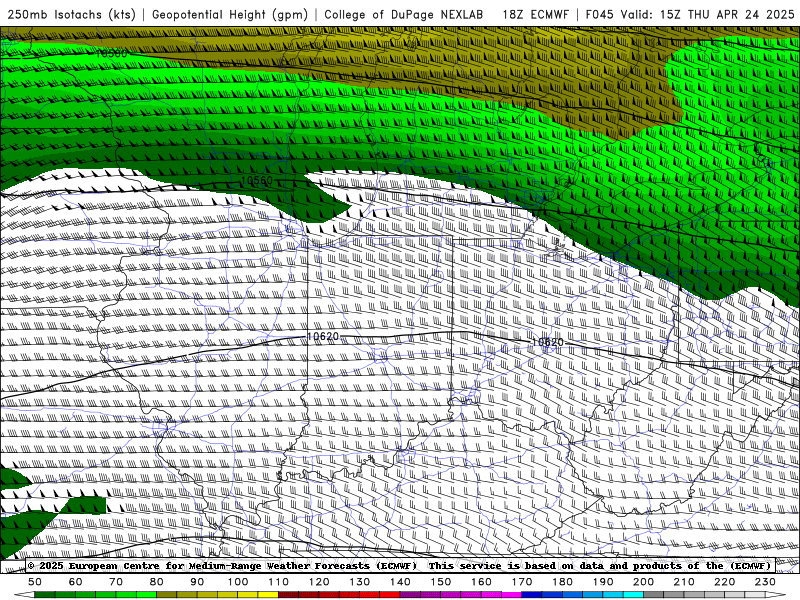Click the darkest green swatch starting the color bar
The image size is (800, 600).
coord(45,595)
